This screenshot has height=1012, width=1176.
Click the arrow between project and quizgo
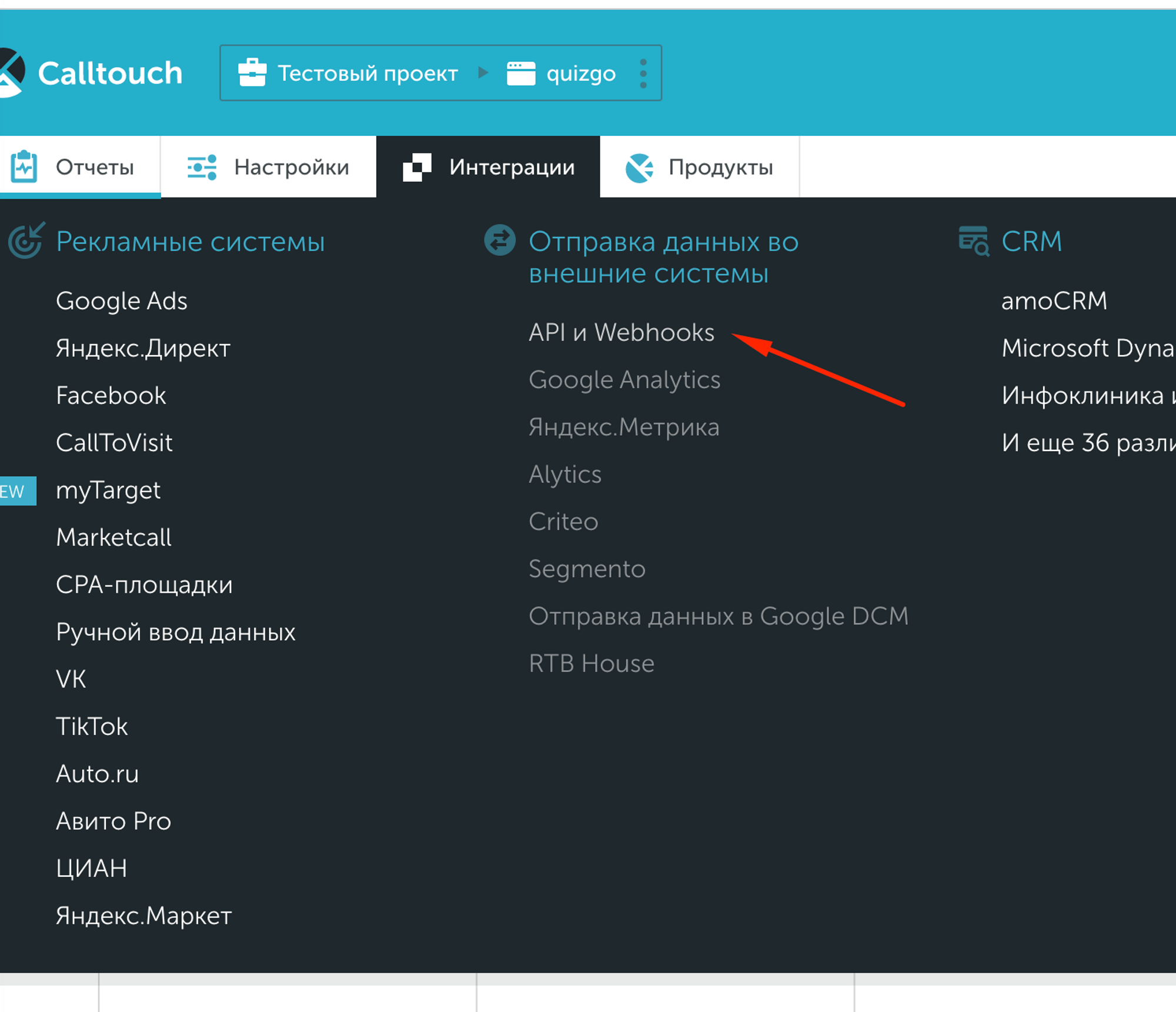(x=483, y=73)
